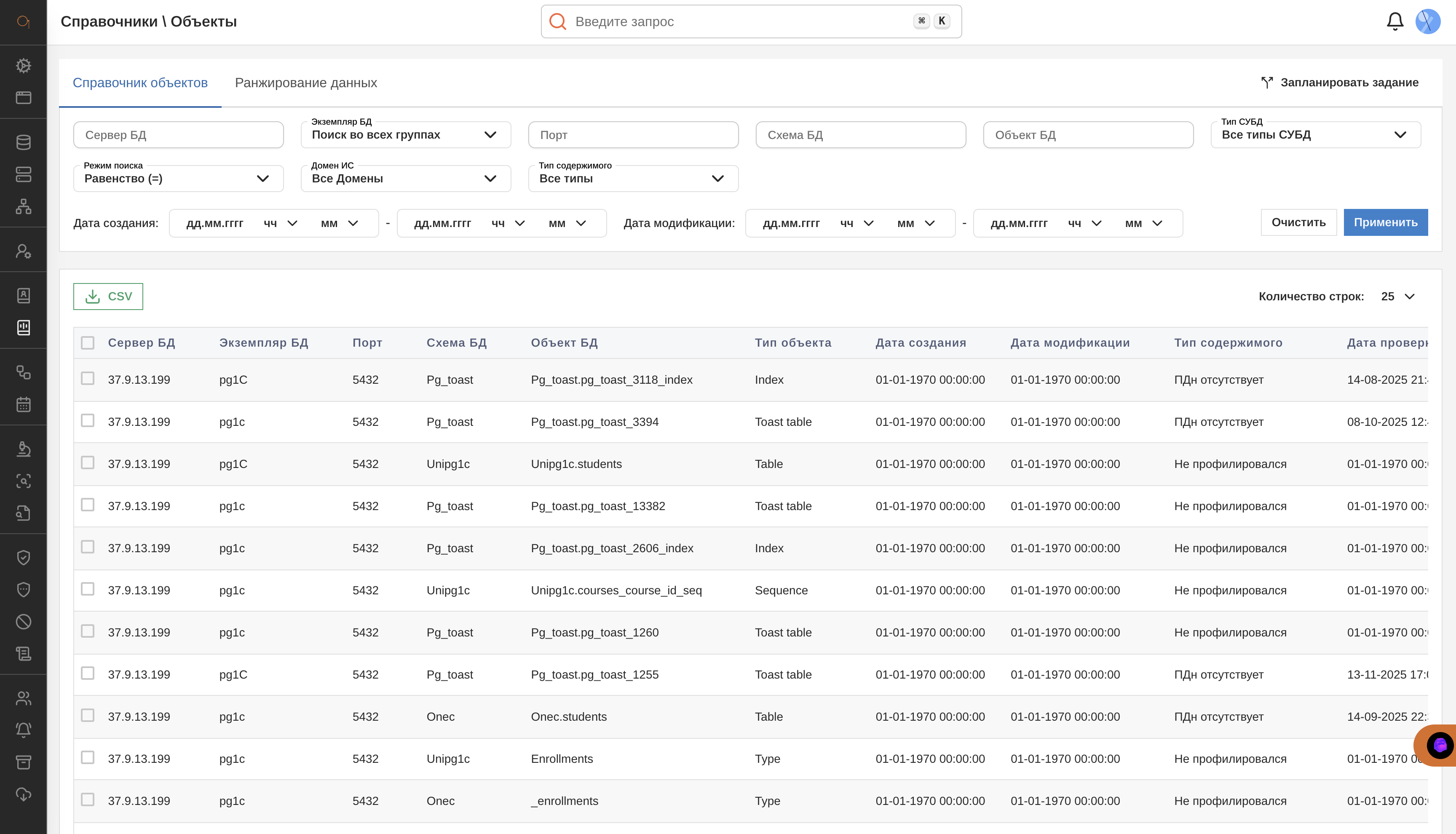The width and height of the screenshot is (1456, 834).
Task: Click the Сервер БД input field
Action: click(178, 135)
